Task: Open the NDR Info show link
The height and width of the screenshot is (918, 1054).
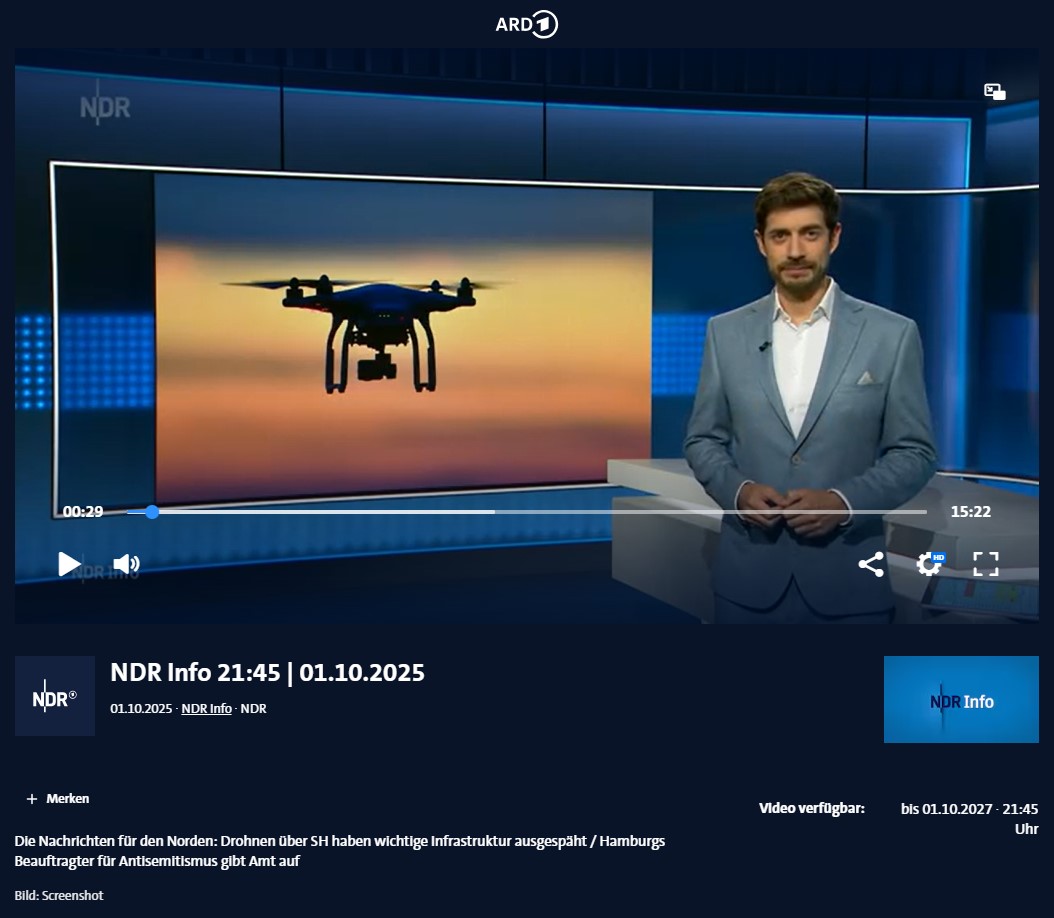Action: [x=206, y=708]
